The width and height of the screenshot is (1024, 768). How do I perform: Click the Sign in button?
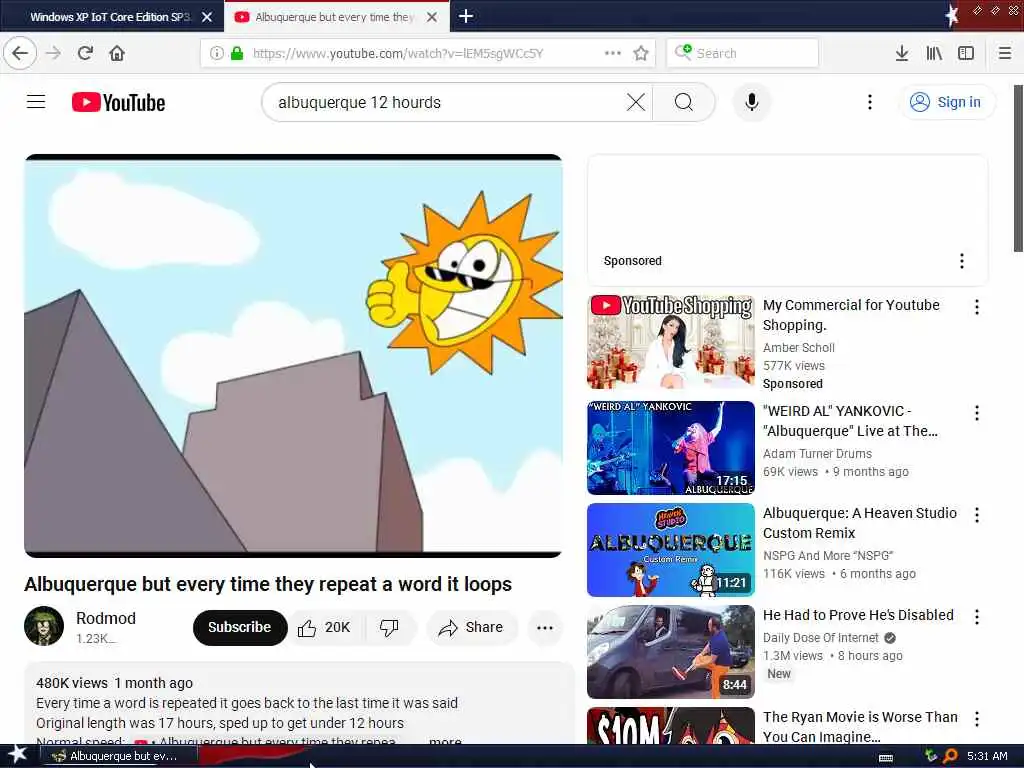947,102
